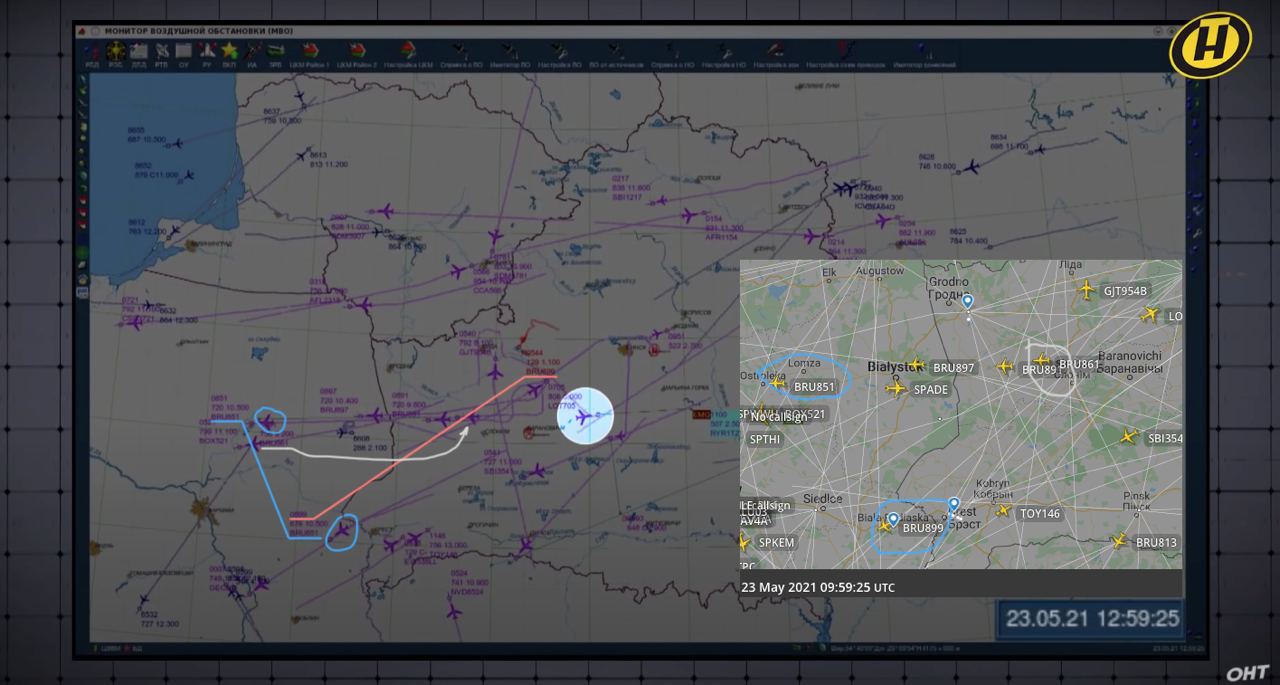Click the 23 May 2021 09:59:25 UTC timestamp

click(x=818, y=586)
